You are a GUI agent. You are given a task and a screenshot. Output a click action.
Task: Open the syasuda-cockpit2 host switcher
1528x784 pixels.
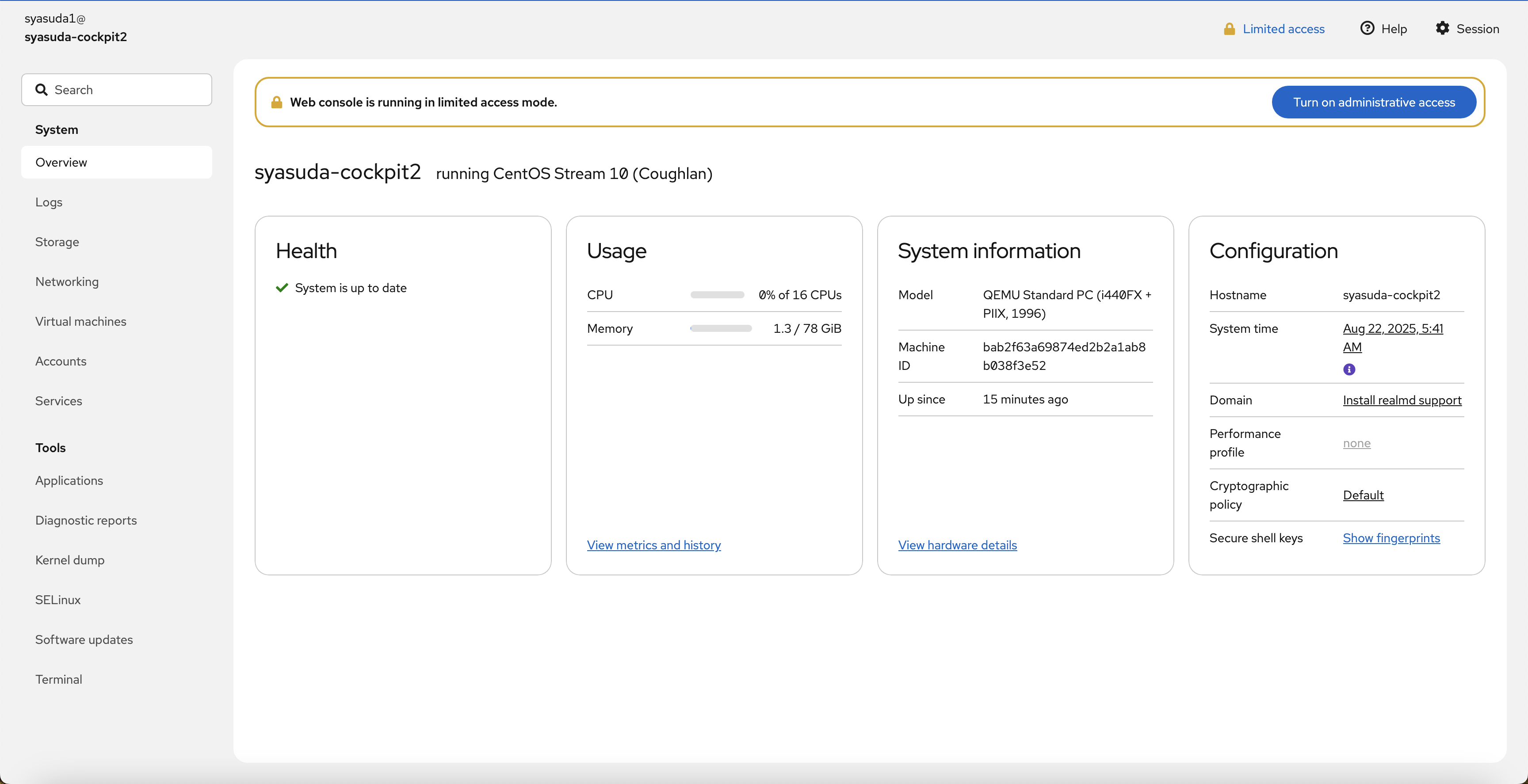pos(75,28)
